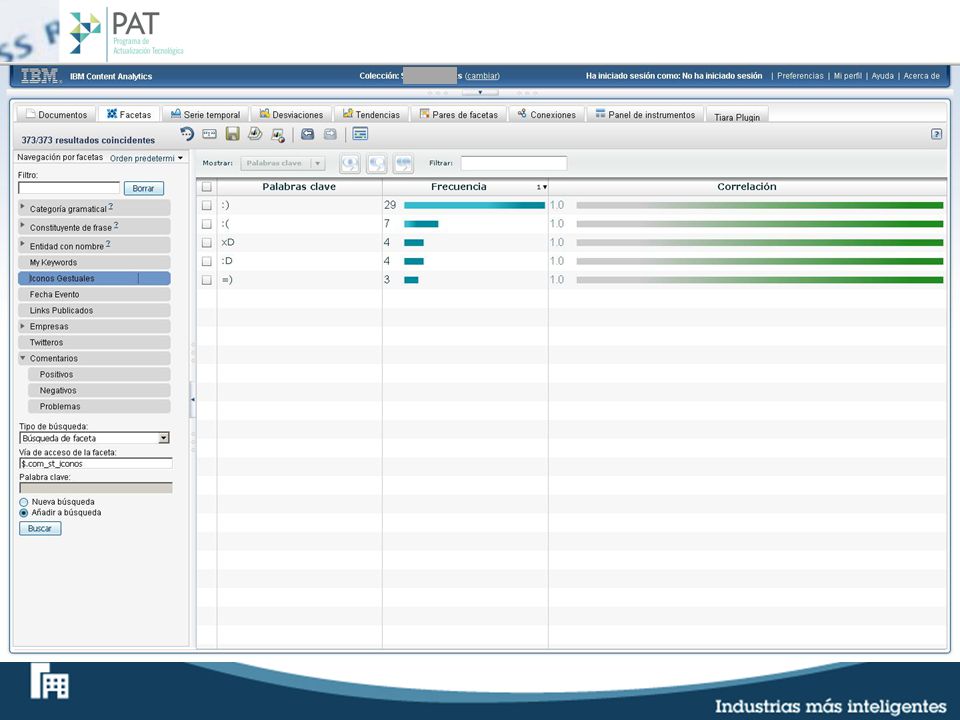Image resolution: width=960 pixels, height=720 pixels.
Task: Click the query text box icon in toolbar
Action: 209,133
